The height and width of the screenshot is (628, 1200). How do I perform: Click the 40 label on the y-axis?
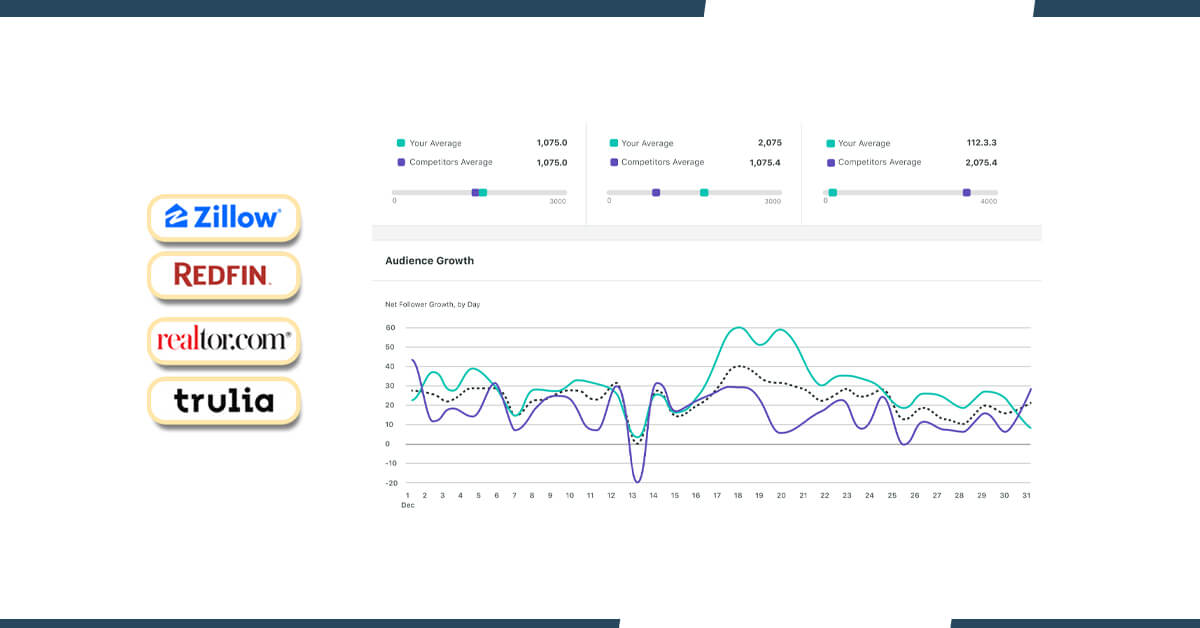[390, 367]
